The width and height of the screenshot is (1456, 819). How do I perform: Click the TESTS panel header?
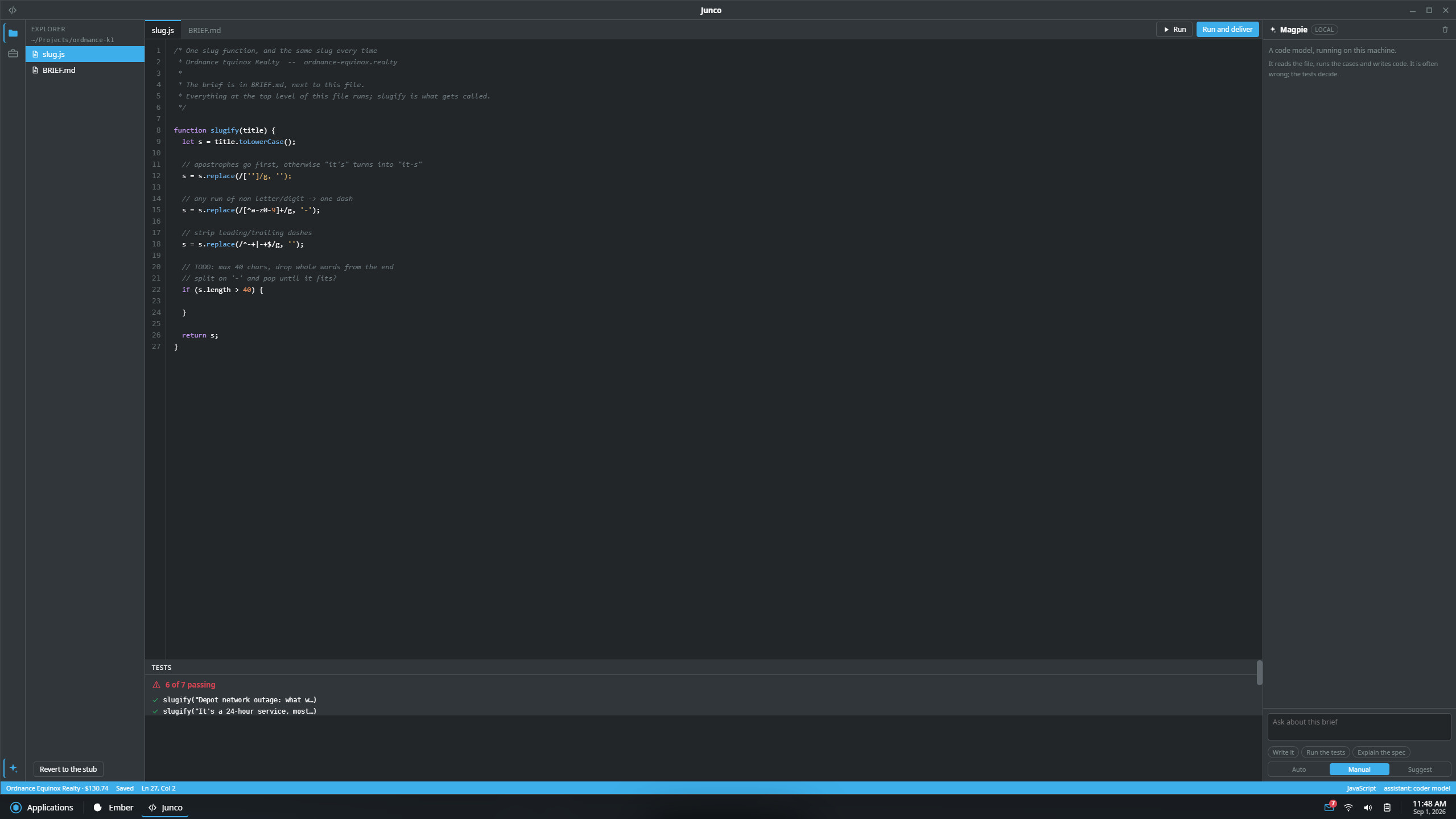pyautogui.click(x=162, y=668)
